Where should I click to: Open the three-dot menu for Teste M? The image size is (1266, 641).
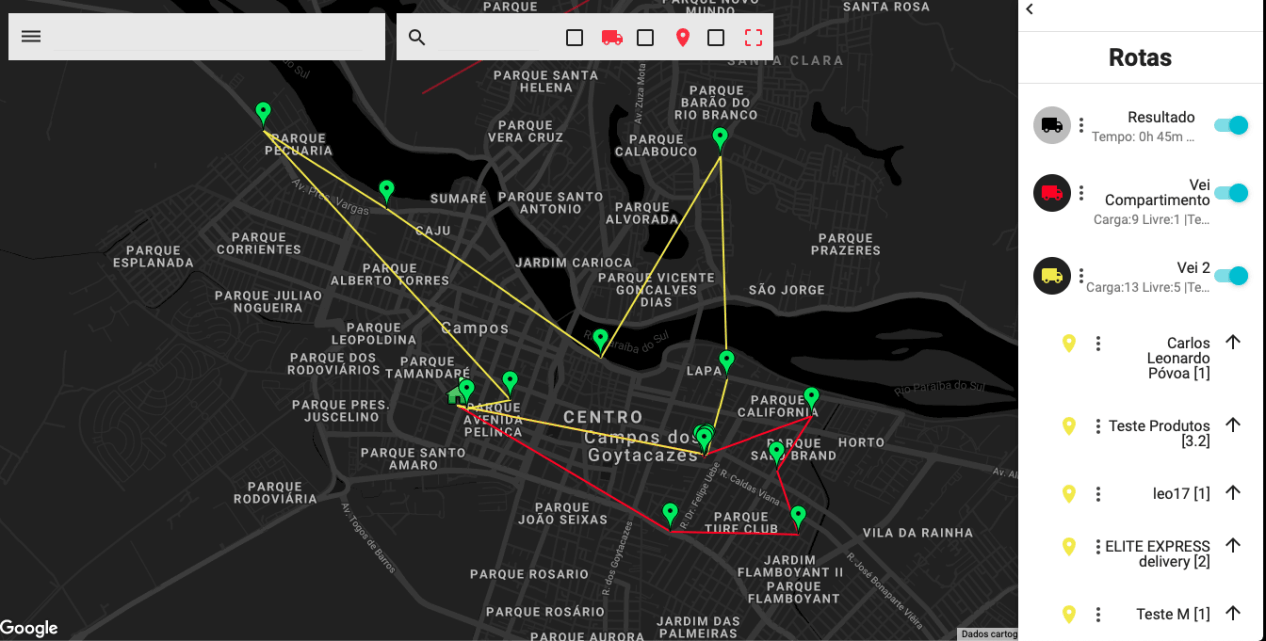coord(1098,614)
